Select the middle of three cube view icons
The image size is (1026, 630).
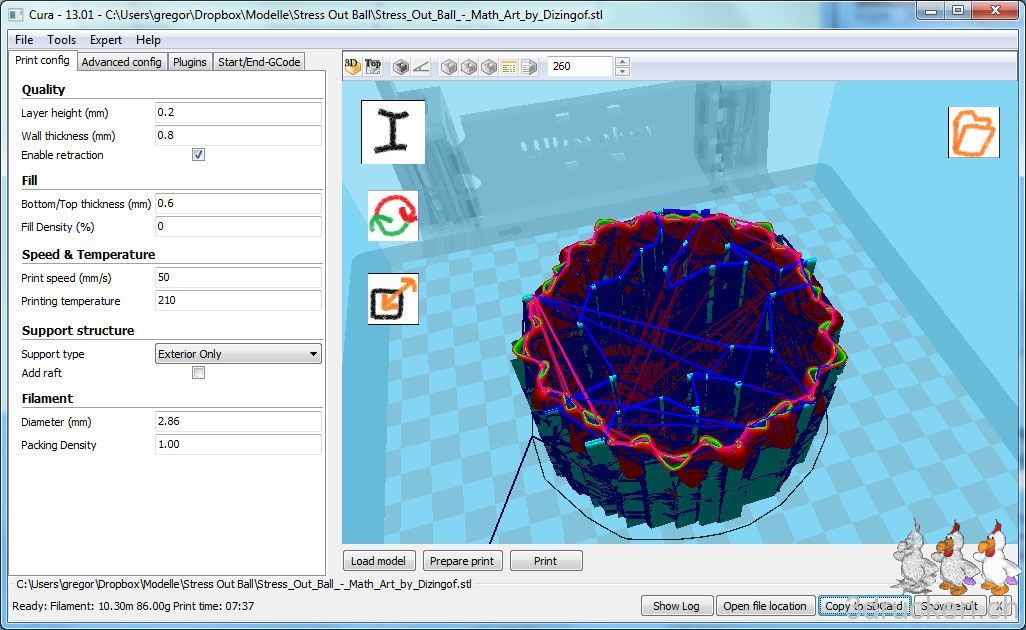(x=469, y=66)
